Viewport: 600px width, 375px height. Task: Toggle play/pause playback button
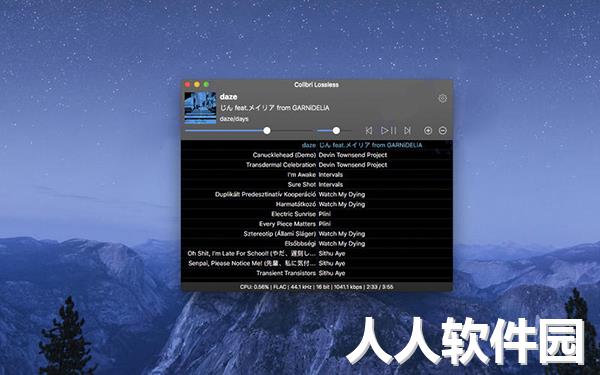coord(388,131)
